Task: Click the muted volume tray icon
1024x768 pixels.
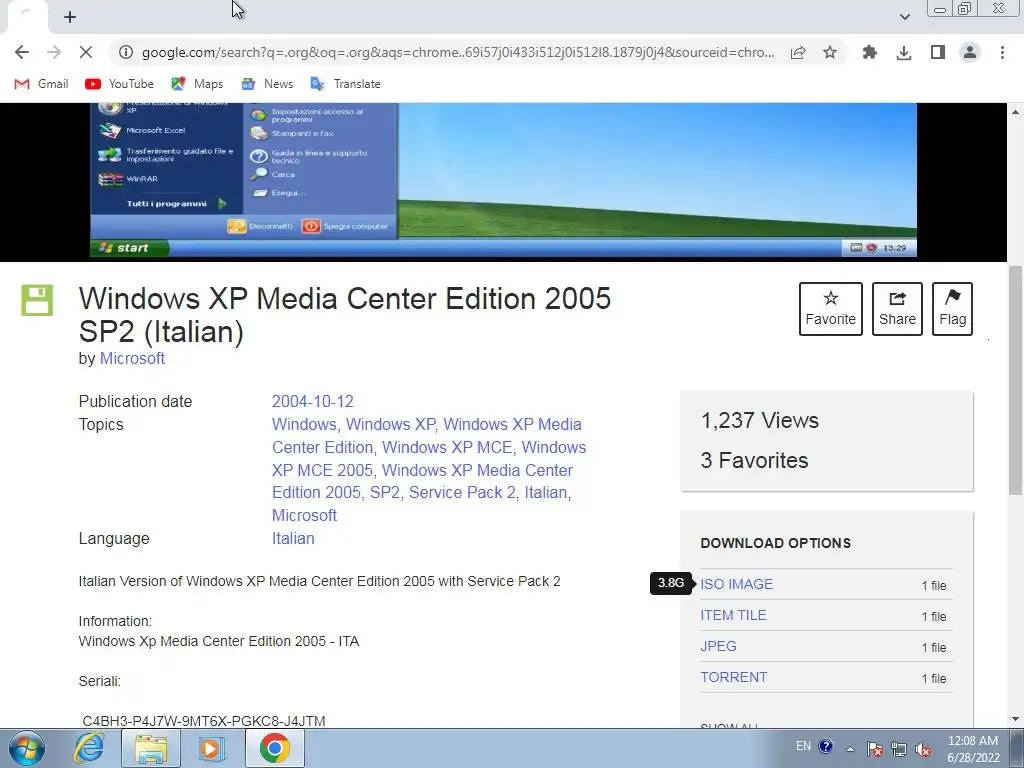Action: point(923,748)
